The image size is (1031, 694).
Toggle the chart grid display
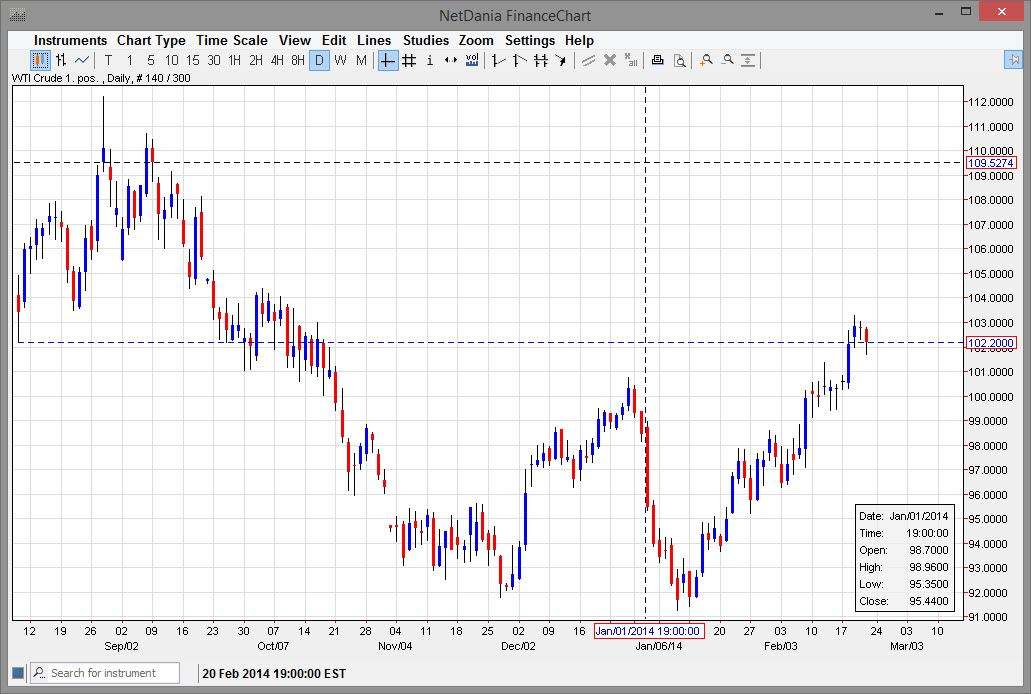click(x=408, y=60)
